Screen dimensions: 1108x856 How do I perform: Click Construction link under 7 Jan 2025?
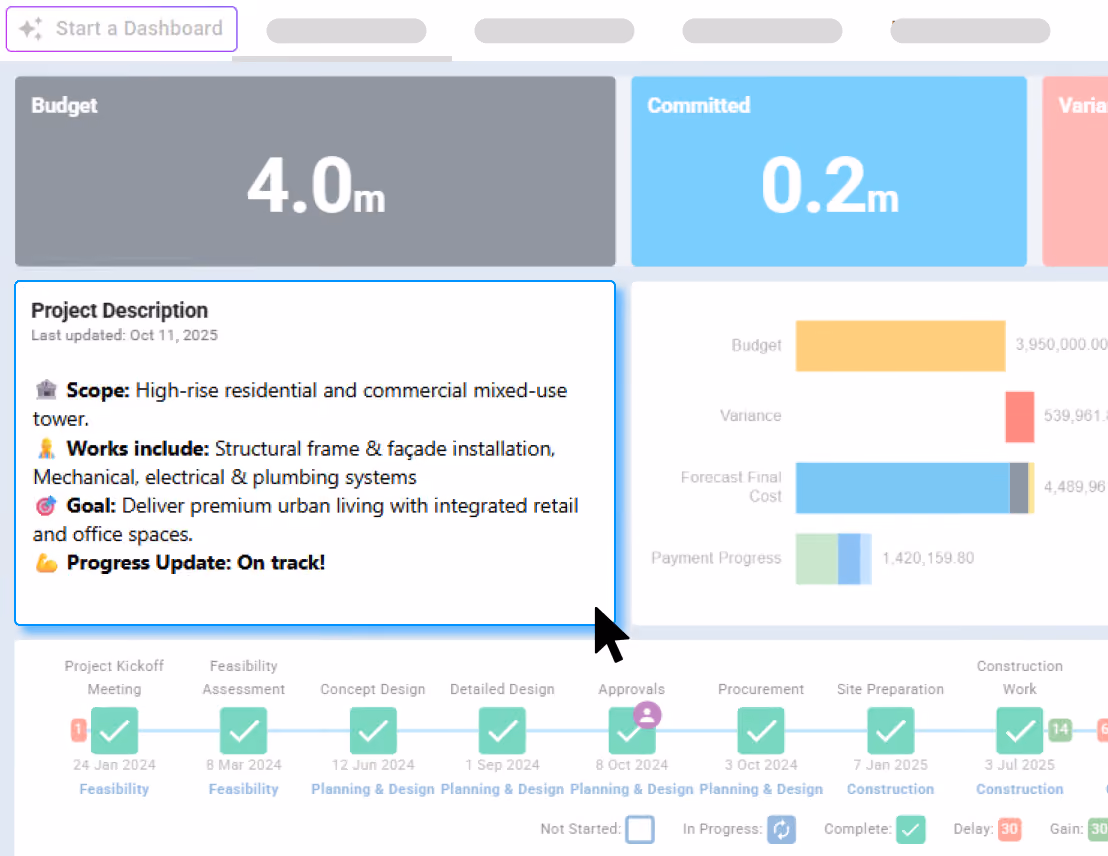pos(890,789)
